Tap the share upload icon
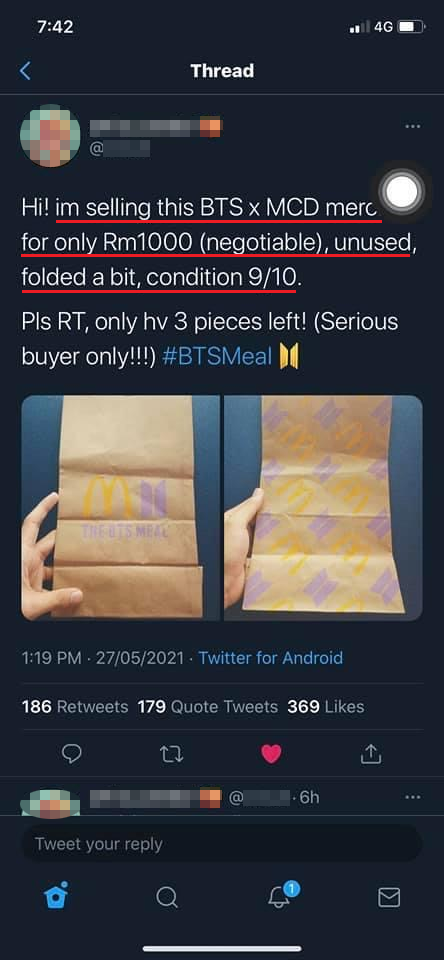 point(371,754)
